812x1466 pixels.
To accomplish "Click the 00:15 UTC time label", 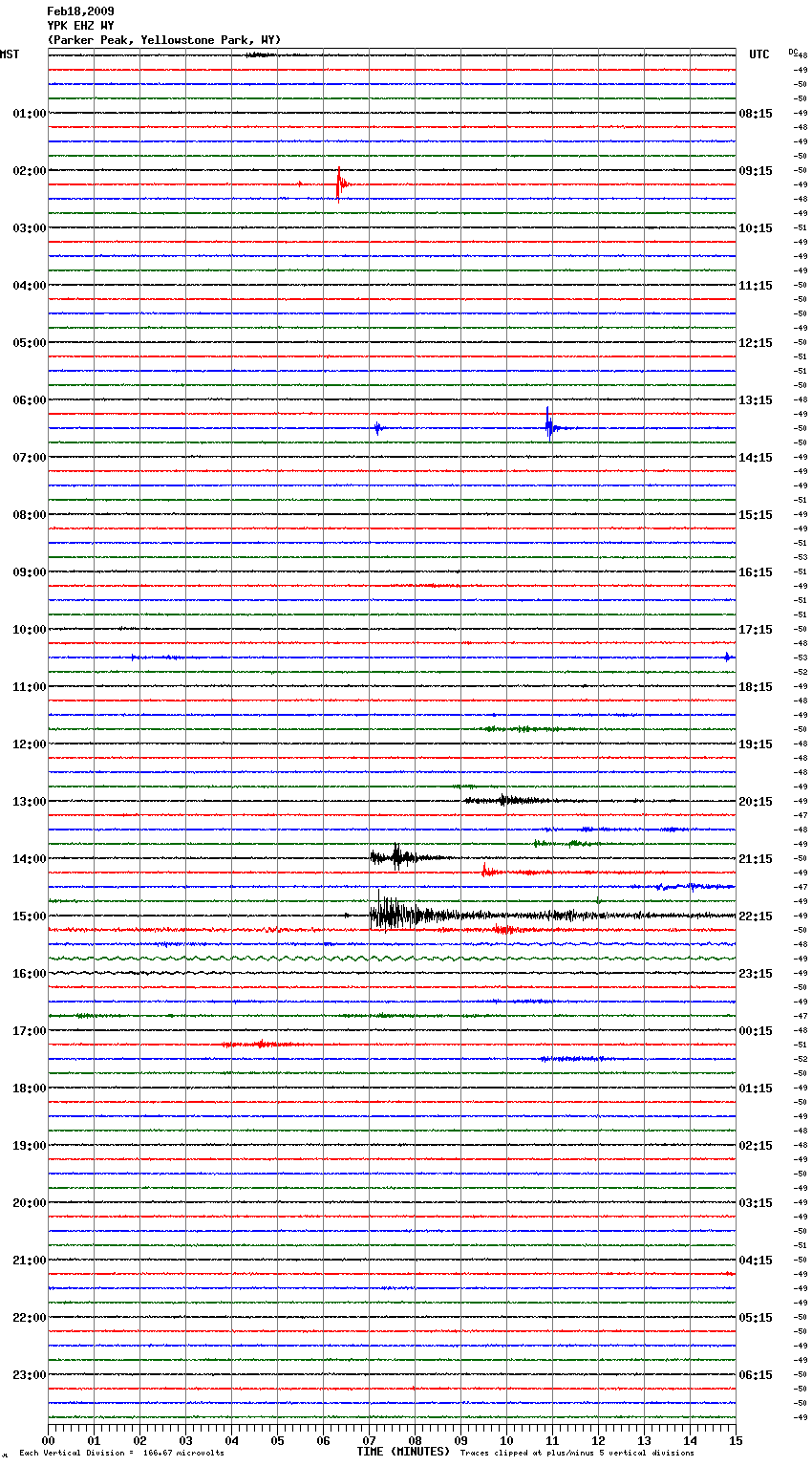I will click(756, 1031).
